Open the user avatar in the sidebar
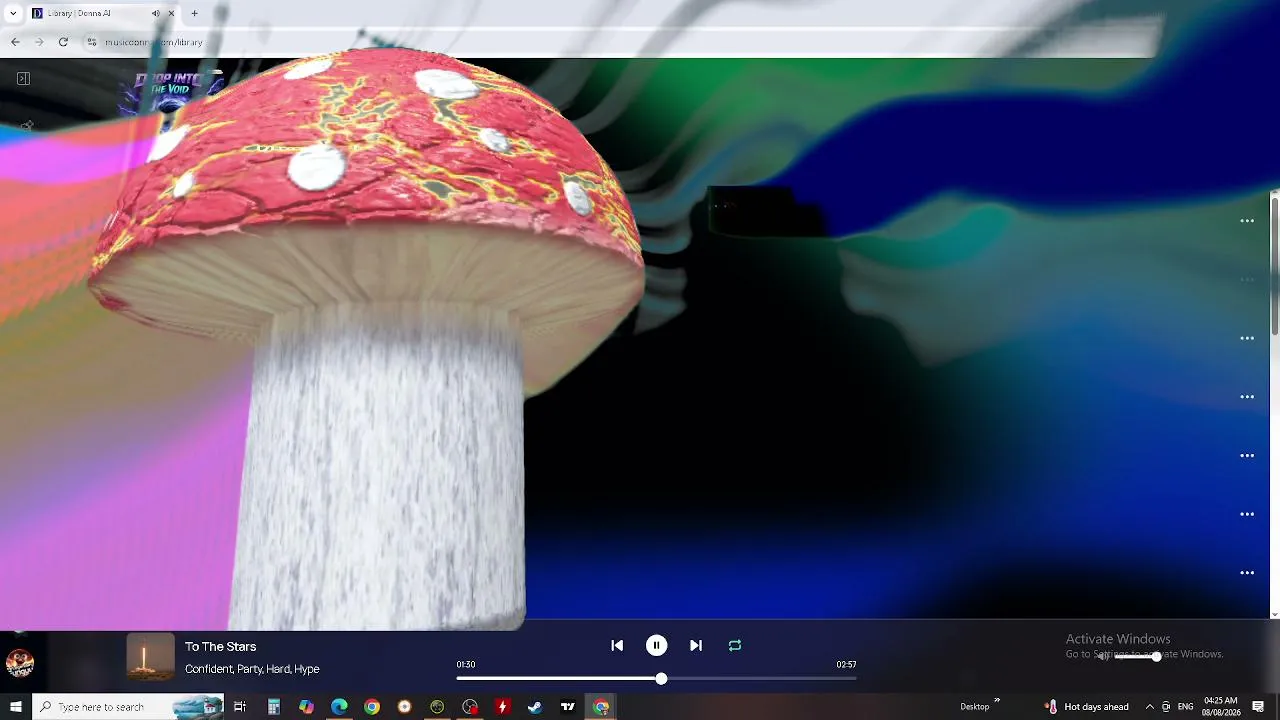The height and width of the screenshot is (720, 1280). click(x=20, y=662)
